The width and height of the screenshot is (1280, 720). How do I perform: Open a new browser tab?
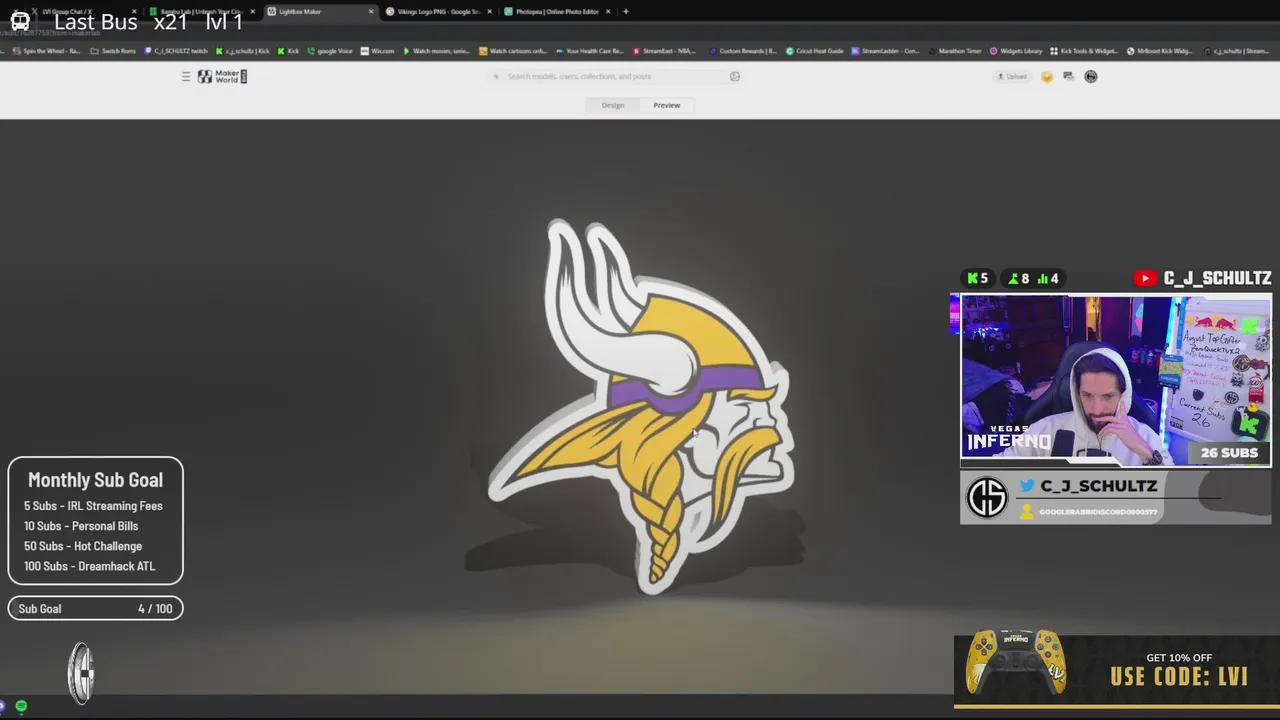626,12
